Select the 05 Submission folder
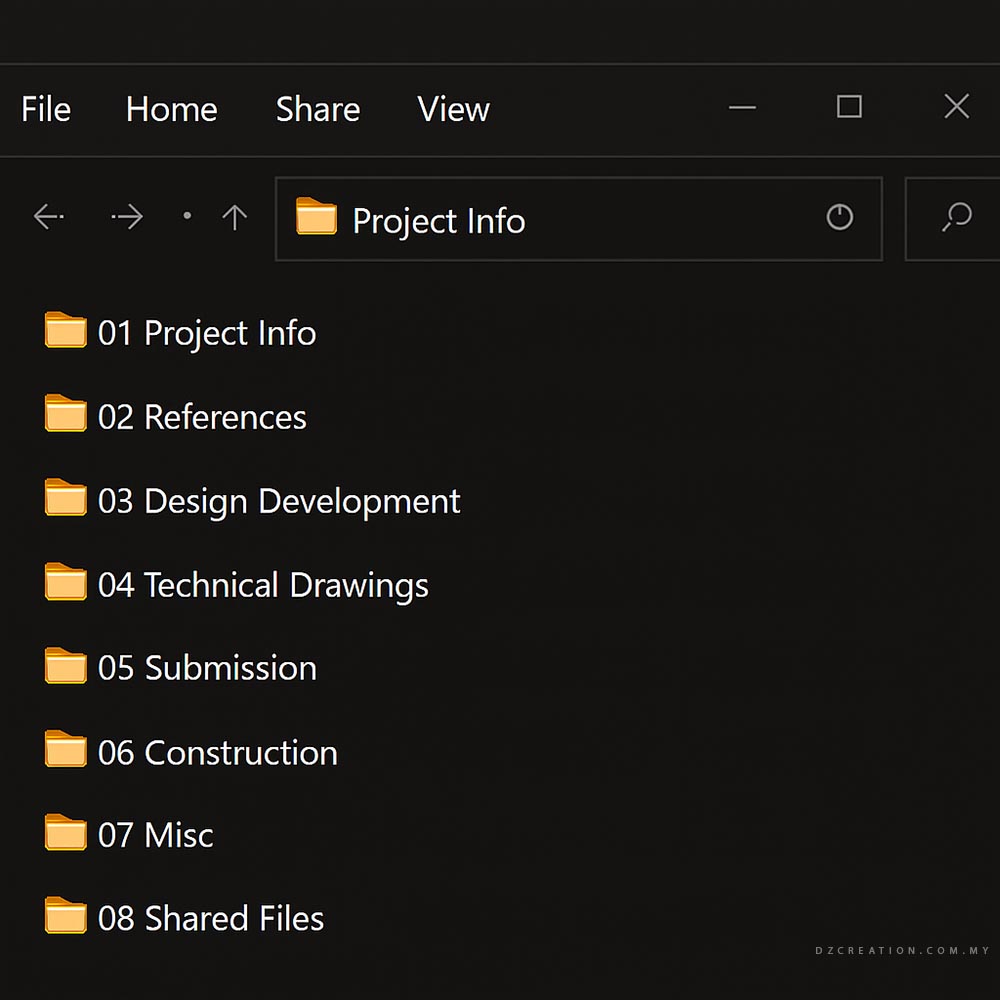The height and width of the screenshot is (1000, 1000). click(207, 668)
